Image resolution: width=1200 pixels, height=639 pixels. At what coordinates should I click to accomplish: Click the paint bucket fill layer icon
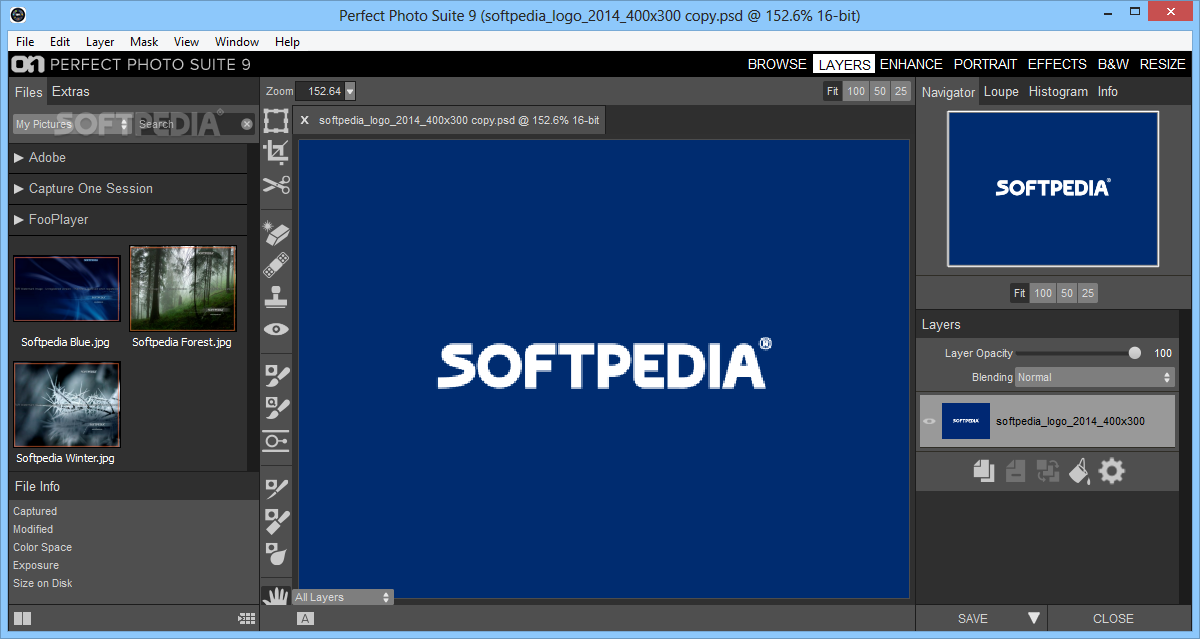(x=1080, y=471)
